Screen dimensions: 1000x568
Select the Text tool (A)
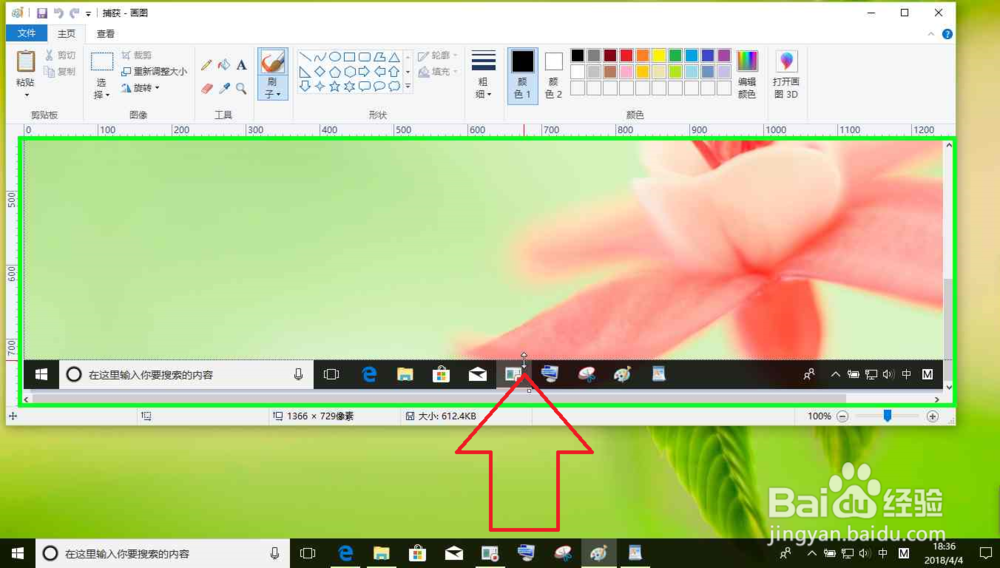[x=241, y=65]
